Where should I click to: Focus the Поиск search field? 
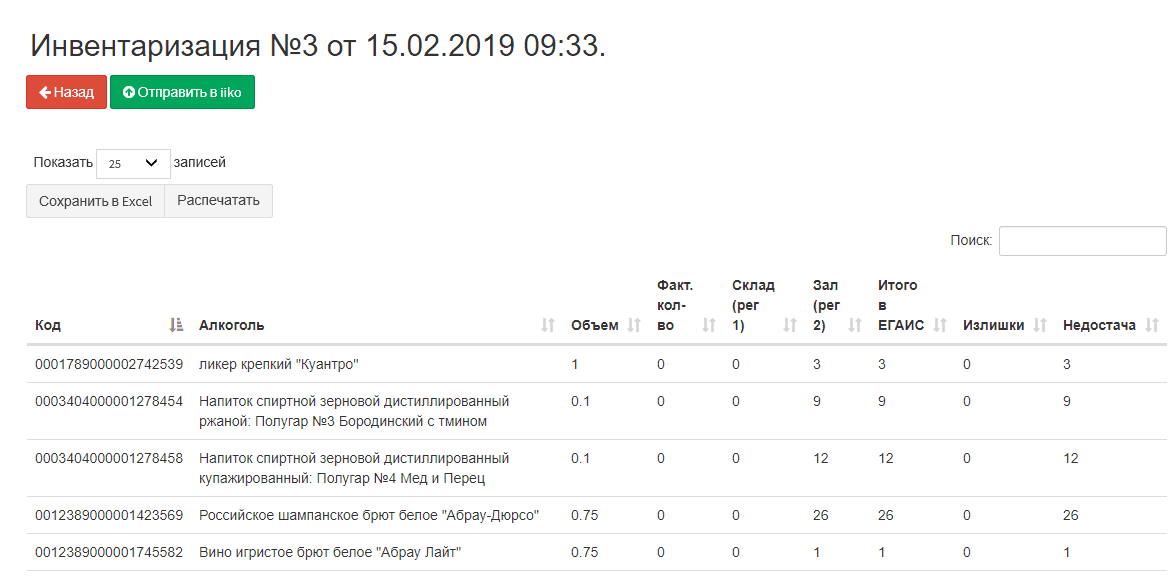tap(1082, 241)
